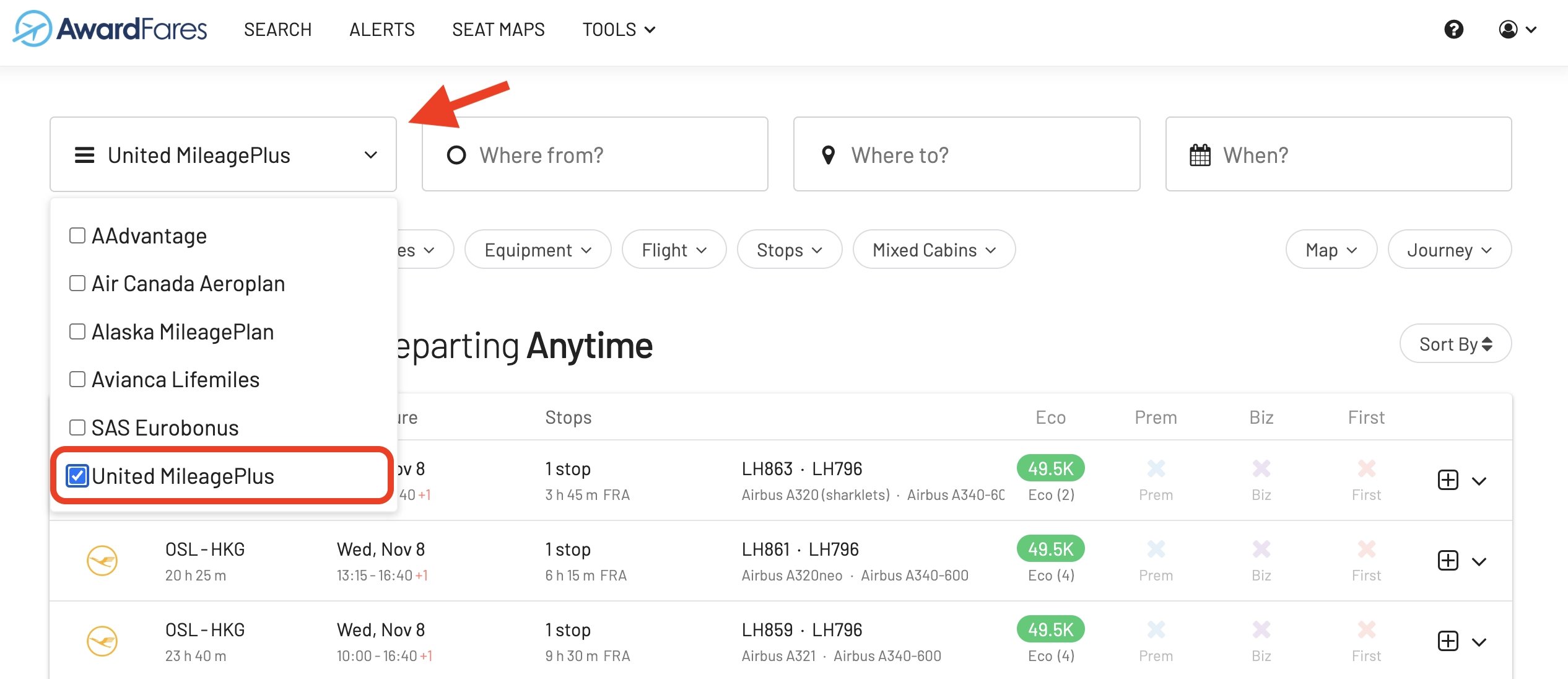This screenshot has height=679, width=1568.
Task: Click the Stops column header
Action: point(568,418)
